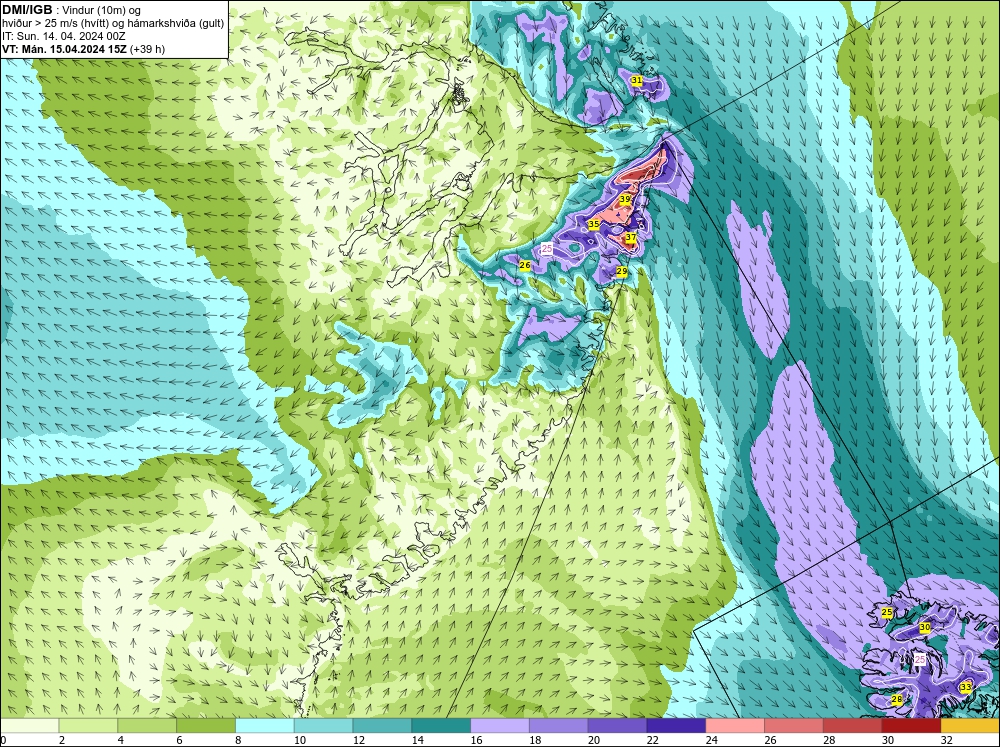
Task: Click the legend scale value 24
Action: click(x=711, y=740)
